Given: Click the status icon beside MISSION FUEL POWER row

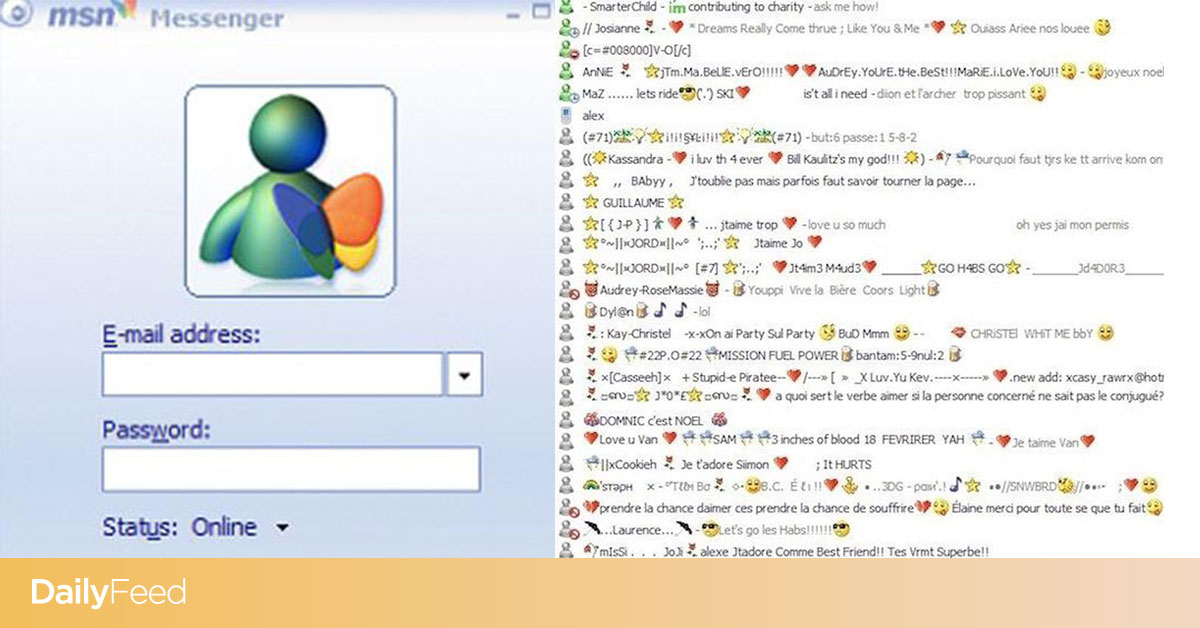Looking at the screenshot, I should pyautogui.click(x=567, y=355).
